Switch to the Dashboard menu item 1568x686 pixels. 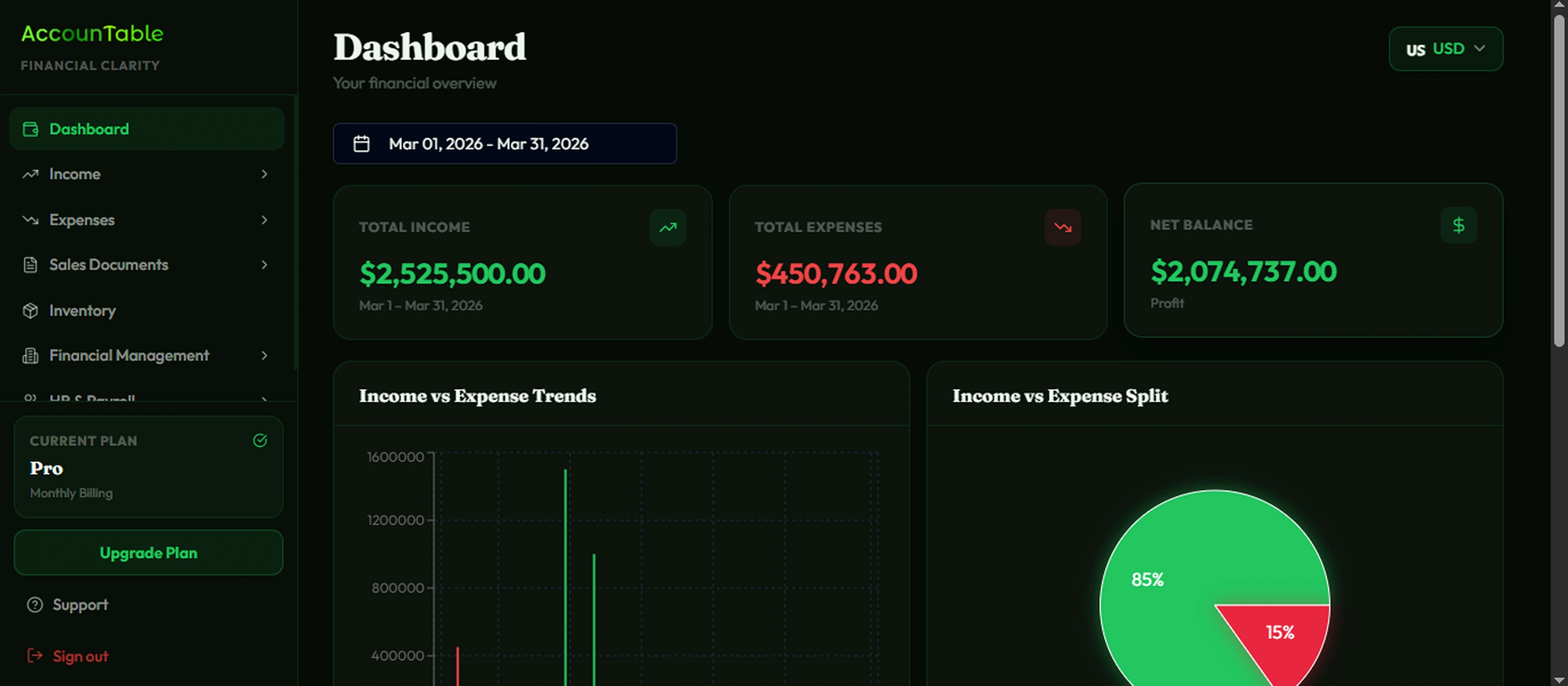(89, 129)
